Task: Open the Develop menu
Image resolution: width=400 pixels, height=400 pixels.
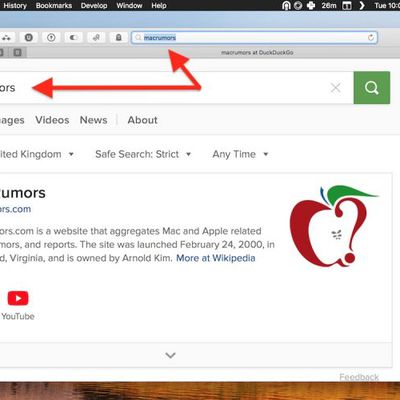Action: pyautogui.click(x=94, y=6)
